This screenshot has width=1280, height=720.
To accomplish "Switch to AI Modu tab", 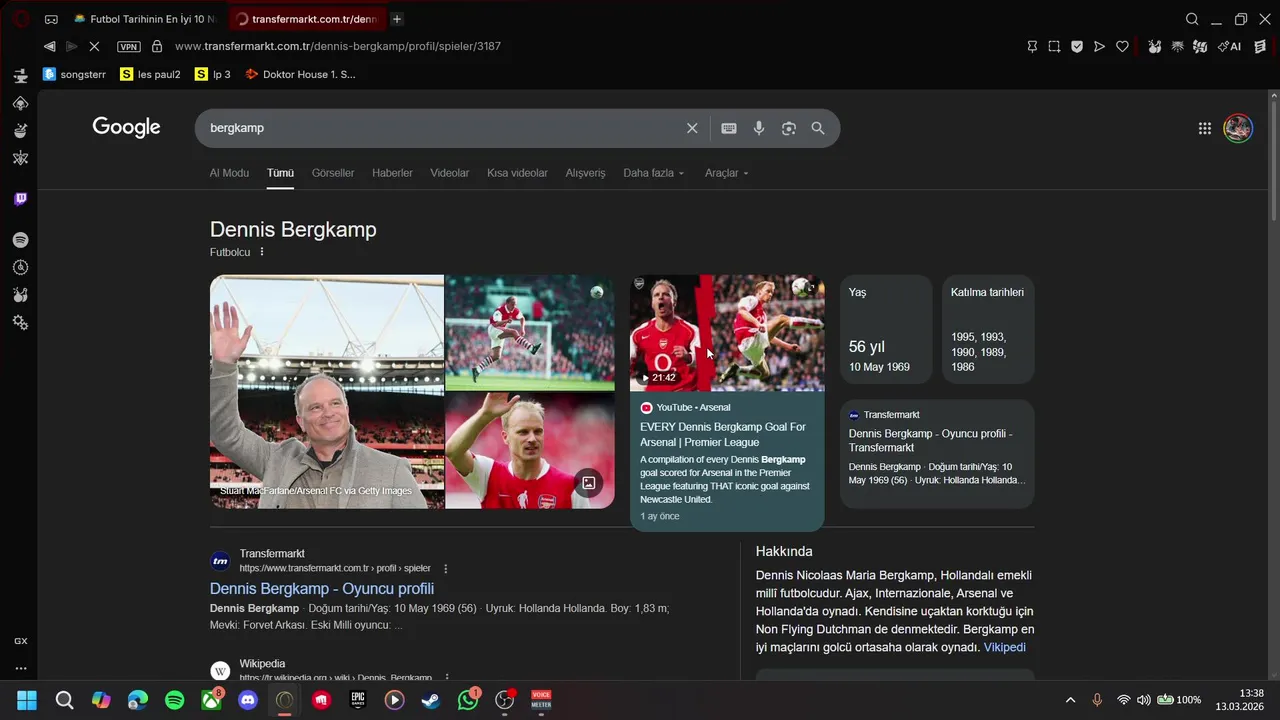I will pos(229,173).
